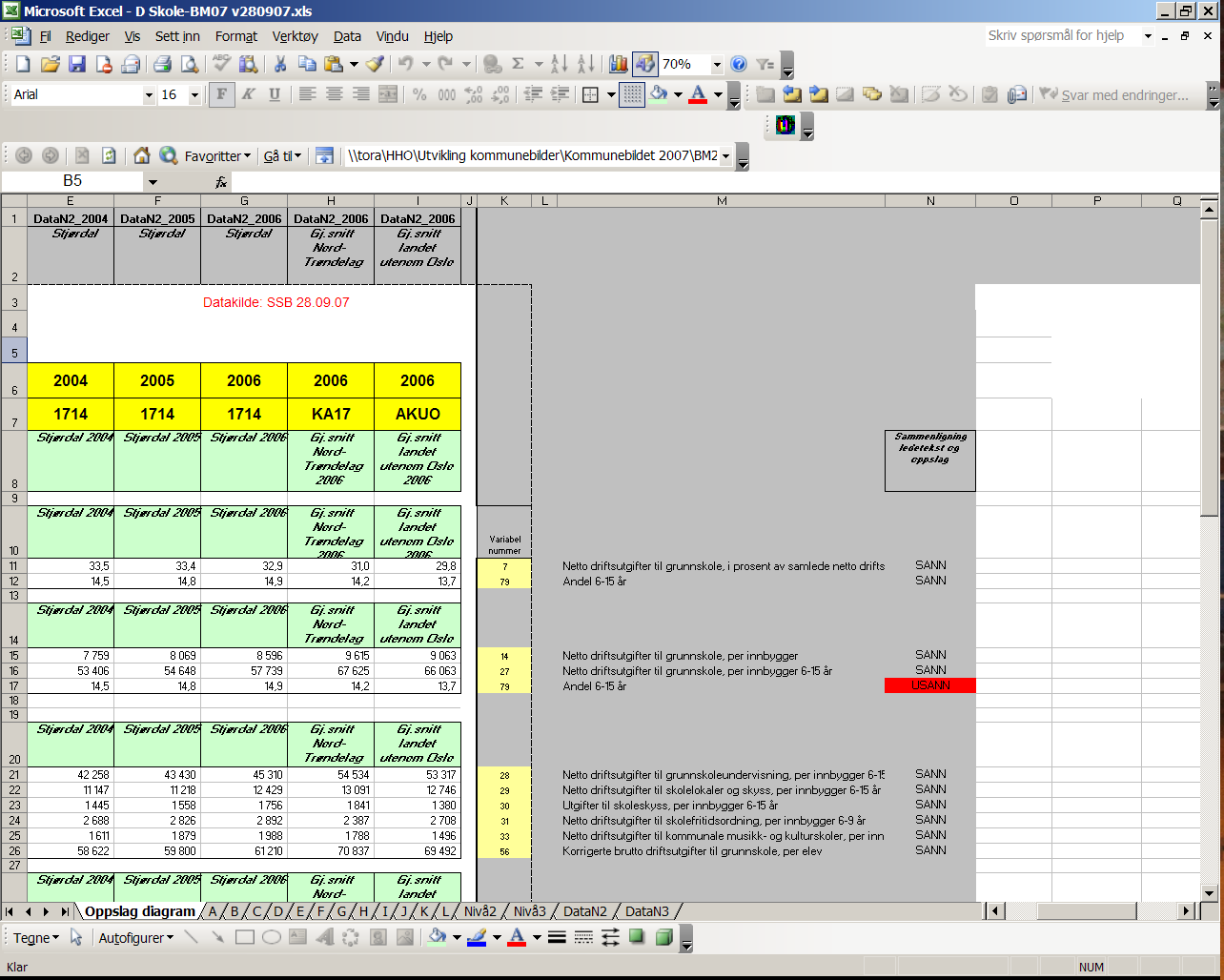Launch the Chart Wizard
Image resolution: width=1224 pixels, height=980 pixels.
click(x=619, y=65)
